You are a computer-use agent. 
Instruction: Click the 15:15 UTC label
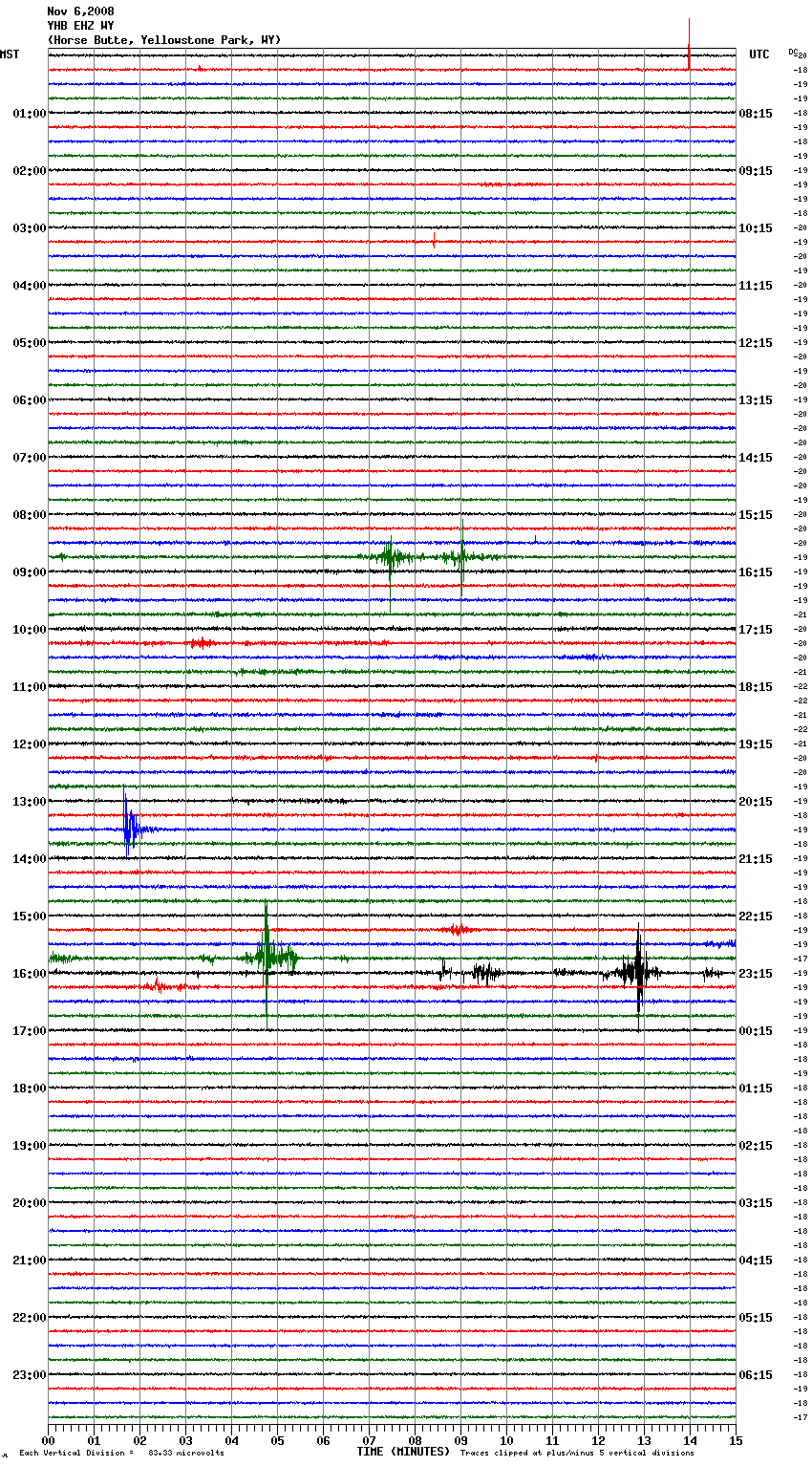(756, 515)
